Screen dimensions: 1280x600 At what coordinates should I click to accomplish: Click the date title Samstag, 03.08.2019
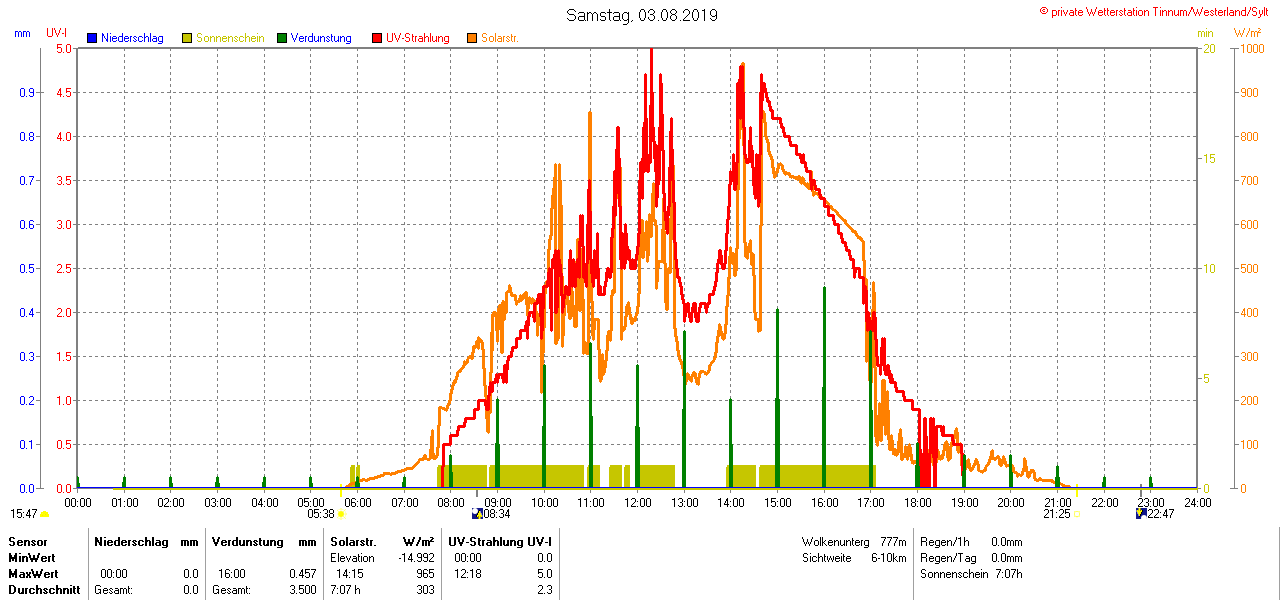coord(641,15)
